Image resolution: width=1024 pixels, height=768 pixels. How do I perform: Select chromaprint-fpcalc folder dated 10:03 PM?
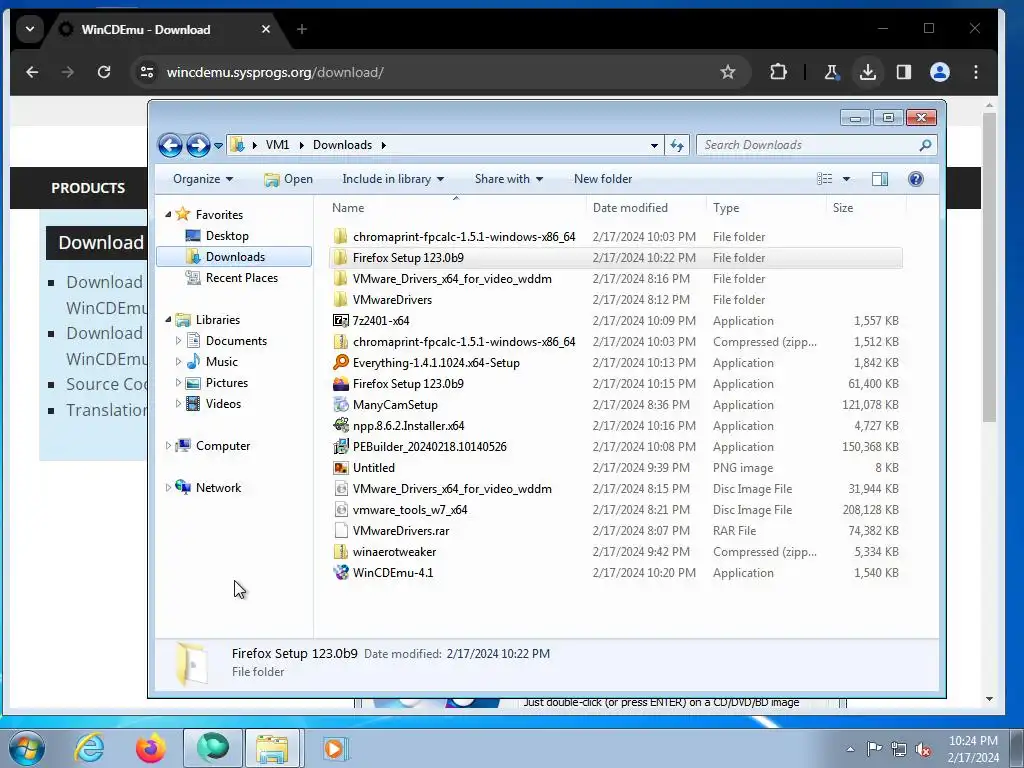click(464, 236)
